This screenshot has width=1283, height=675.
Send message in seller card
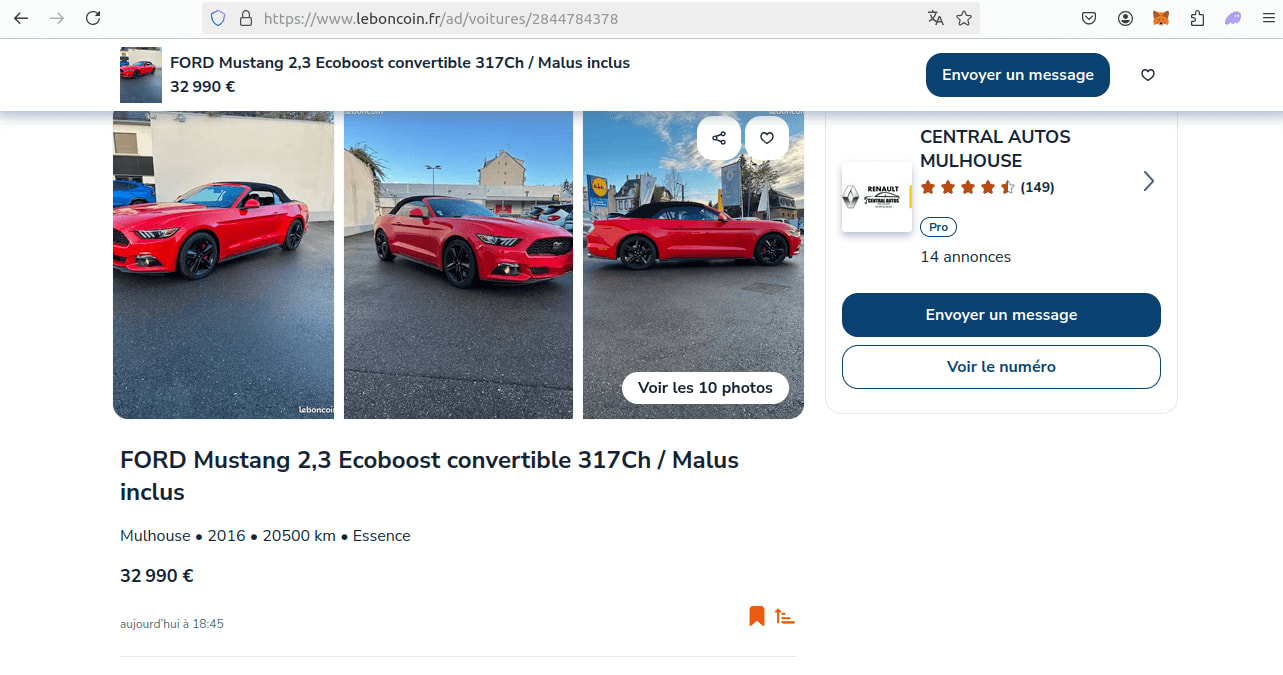(1001, 315)
